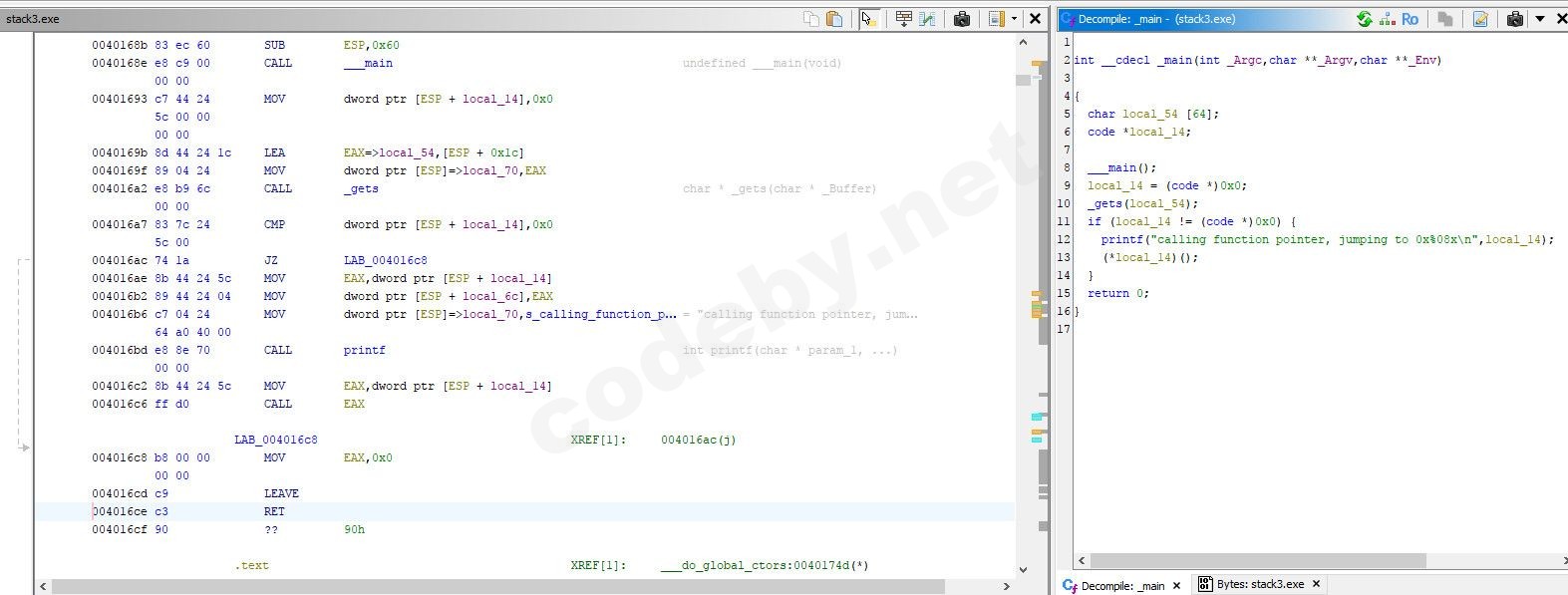Image resolution: width=1568 pixels, height=595 pixels.
Task: Click address 0040168b in the listing
Action: [x=120, y=45]
